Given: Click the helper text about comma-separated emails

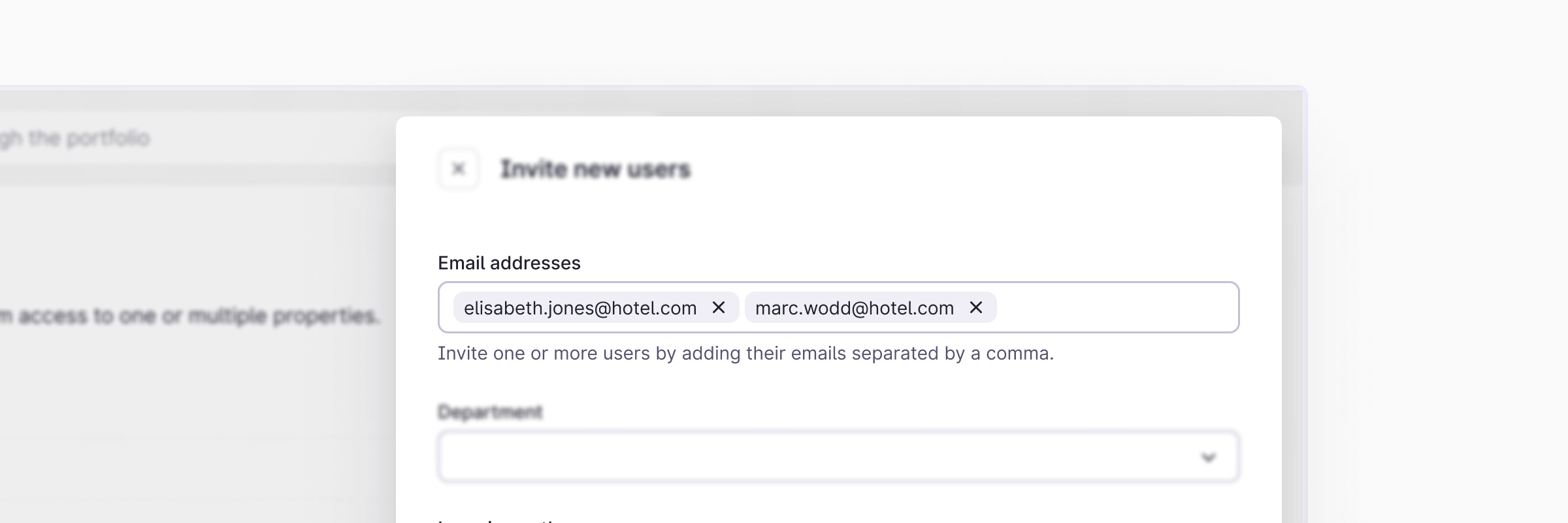Looking at the screenshot, I should (745, 354).
